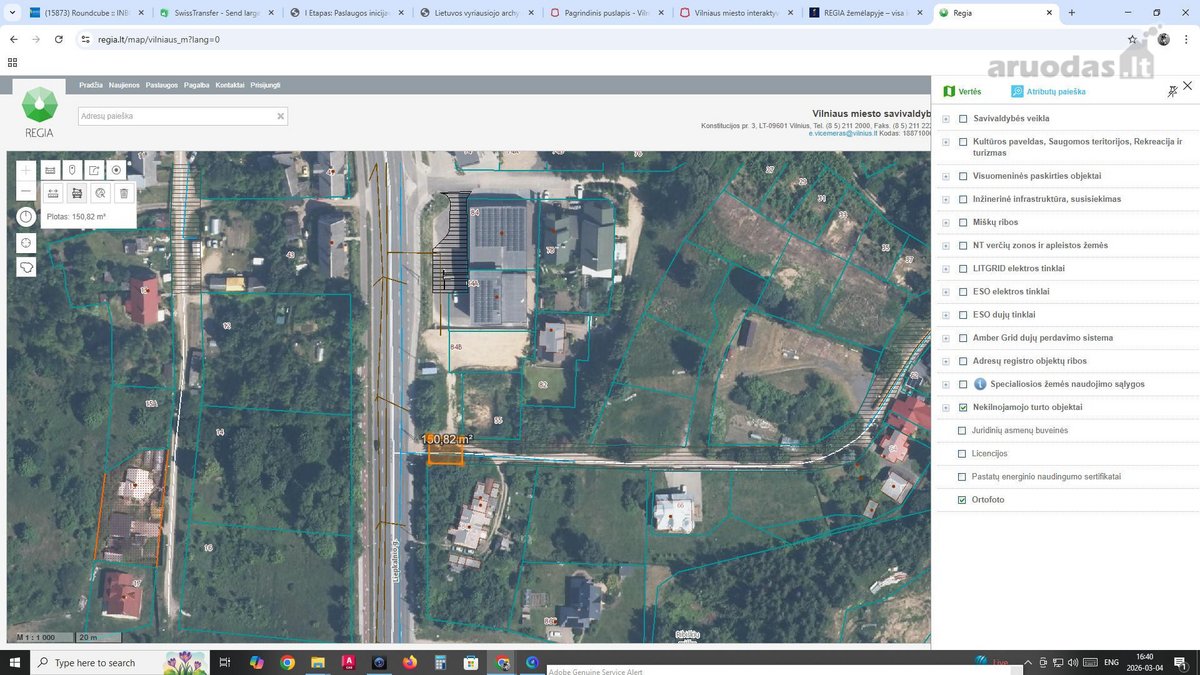This screenshot has height=675, width=1200.
Task: Show full Lithuania outline extent
Action: pos(26,267)
